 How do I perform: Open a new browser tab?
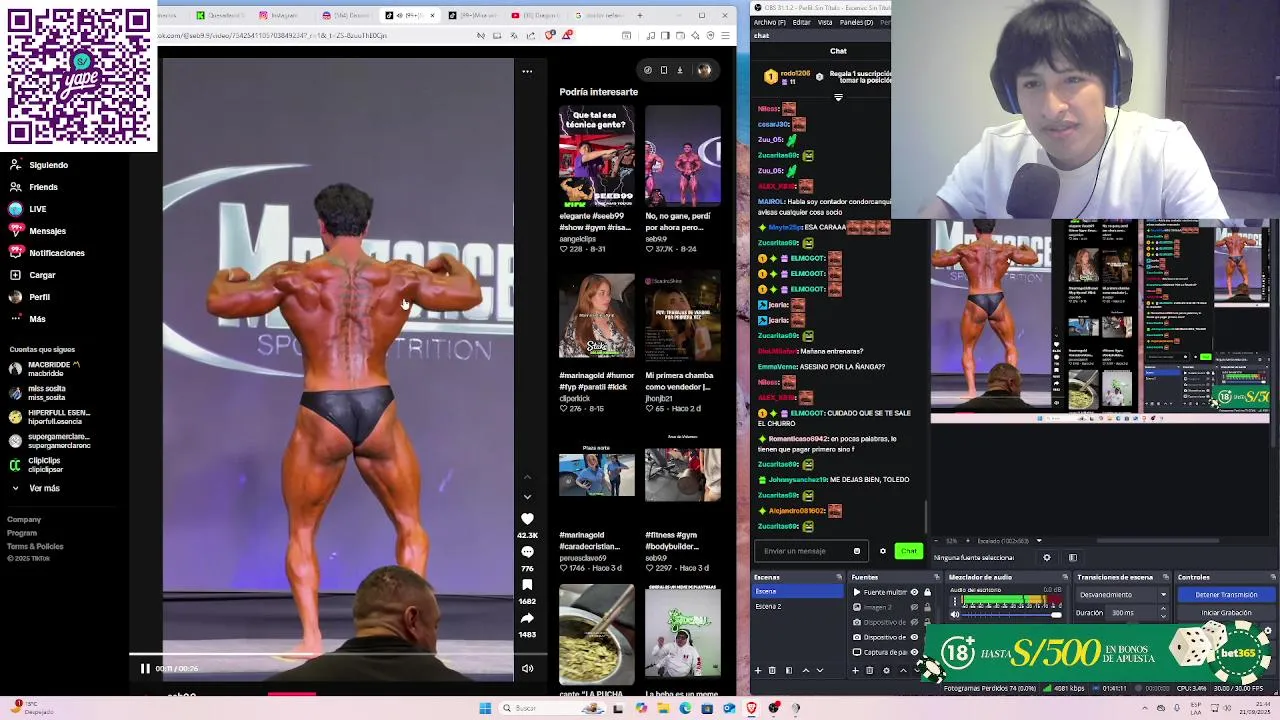[x=640, y=15]
